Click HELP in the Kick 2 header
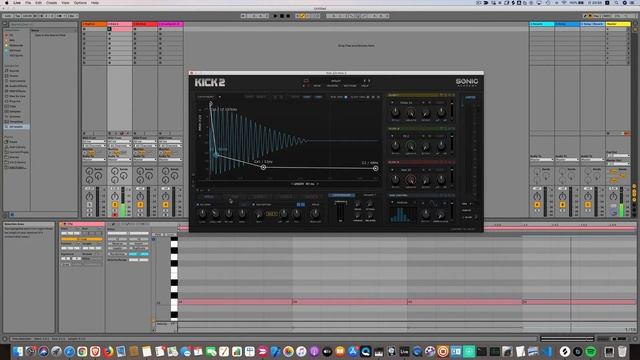Viewport: 640px width, 360px height. [365, 86]
